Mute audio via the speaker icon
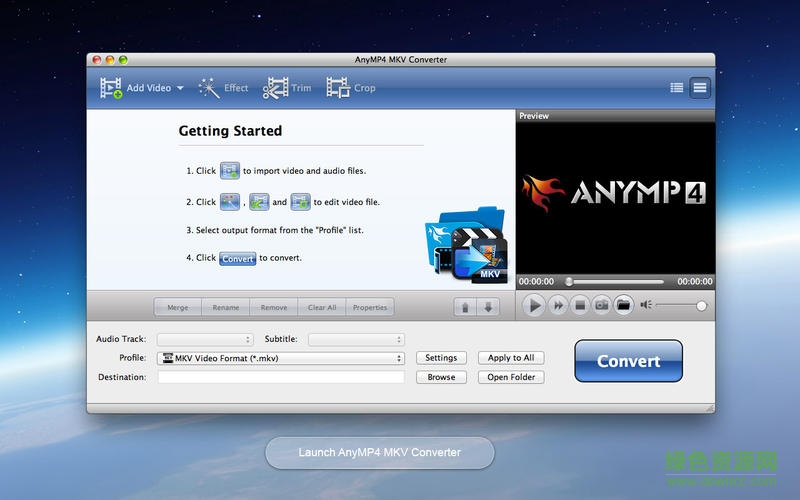The width and height of the screenshot is (800, 500). [x=646, y=306]
